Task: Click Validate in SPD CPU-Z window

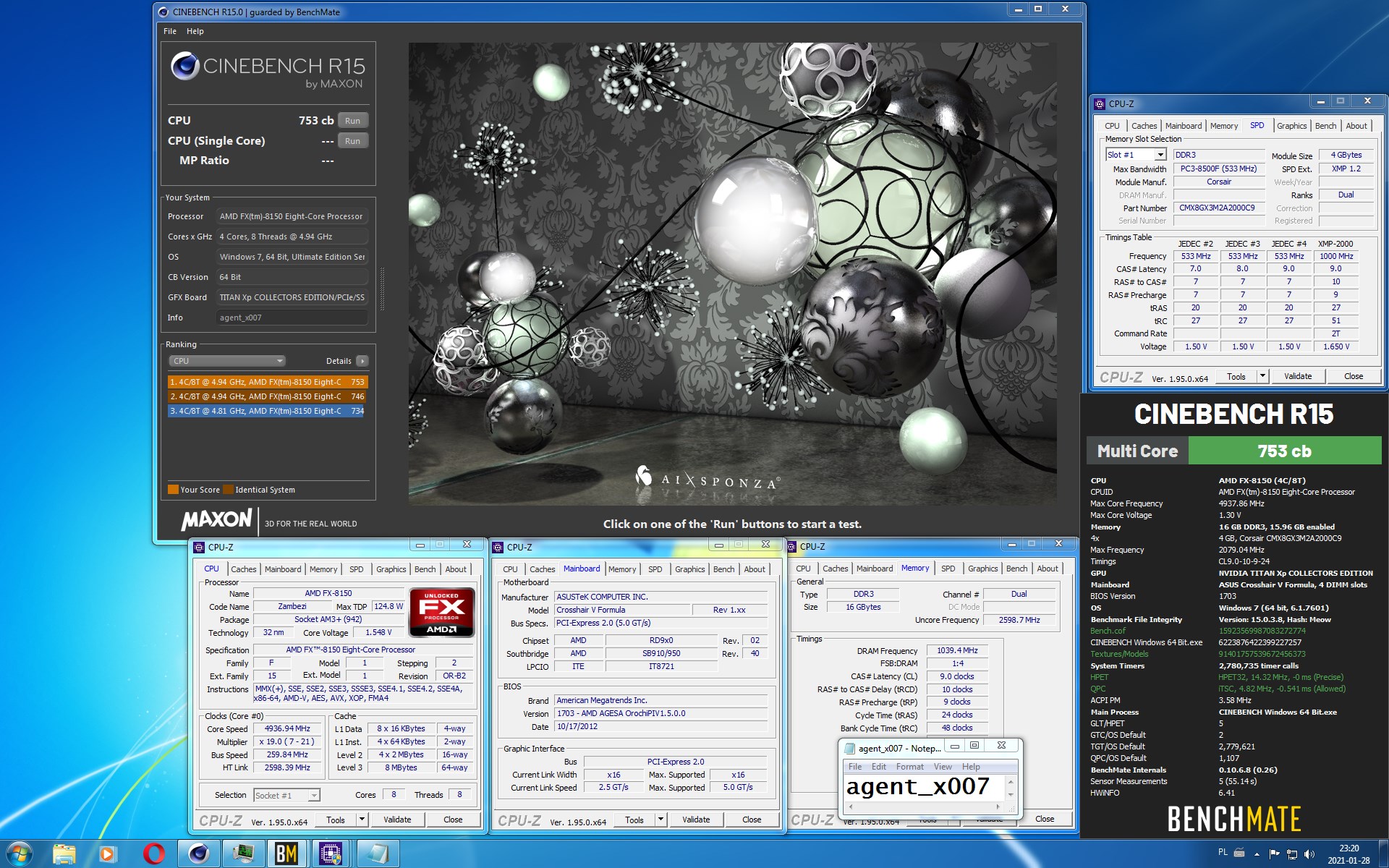Action: [x=1298, y=376]
